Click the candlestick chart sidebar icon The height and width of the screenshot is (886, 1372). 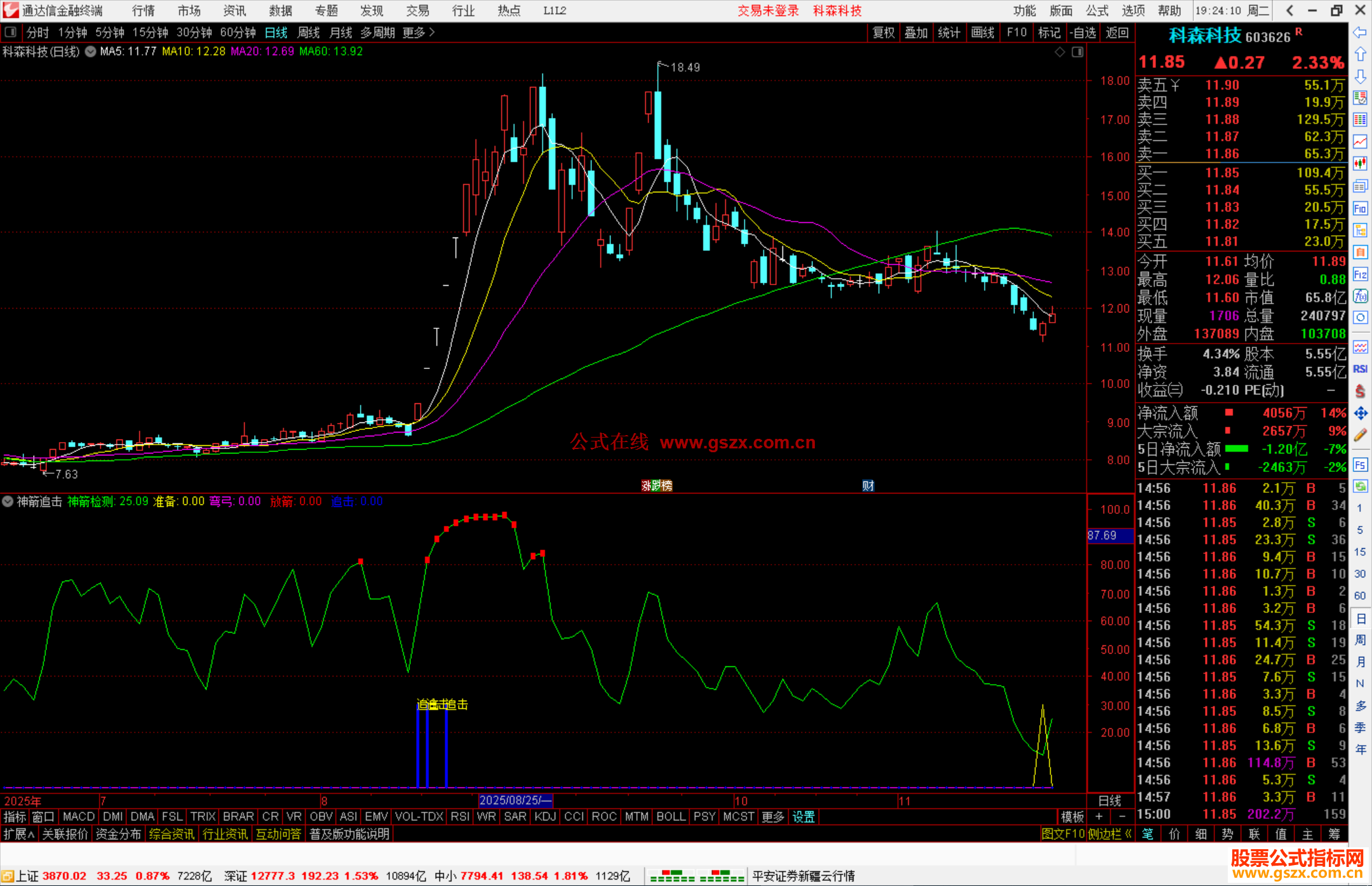[x=1360, y=164]
